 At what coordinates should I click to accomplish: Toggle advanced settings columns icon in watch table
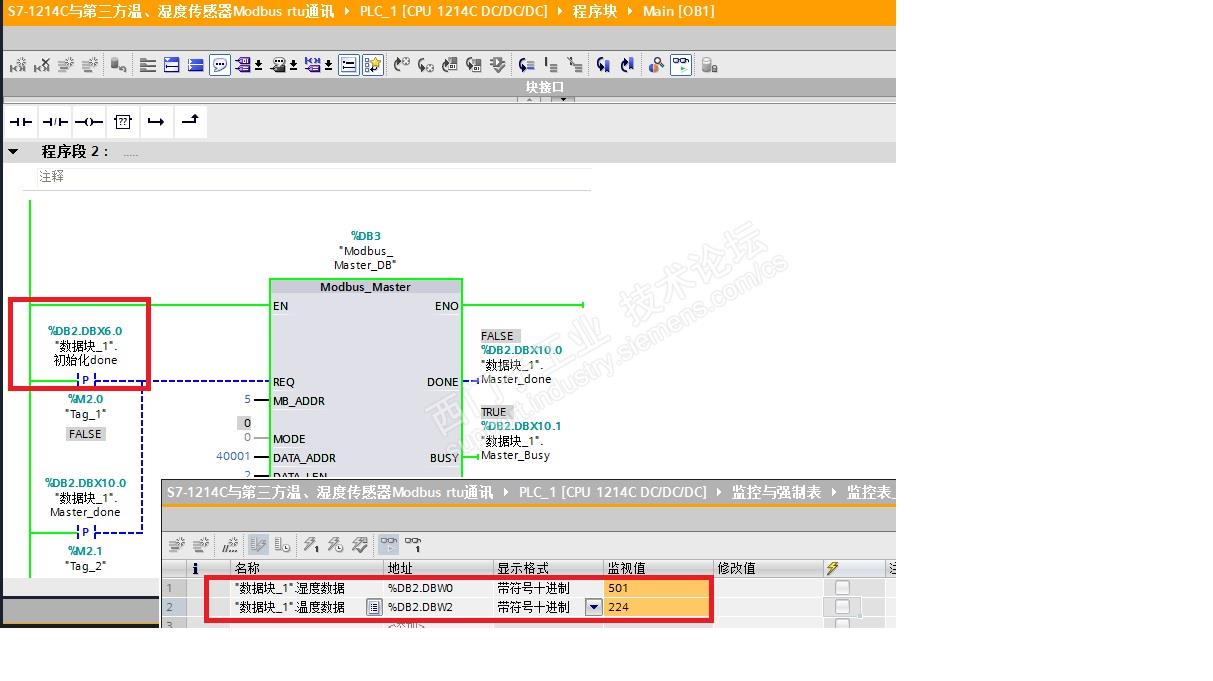[x=282, y=545]
